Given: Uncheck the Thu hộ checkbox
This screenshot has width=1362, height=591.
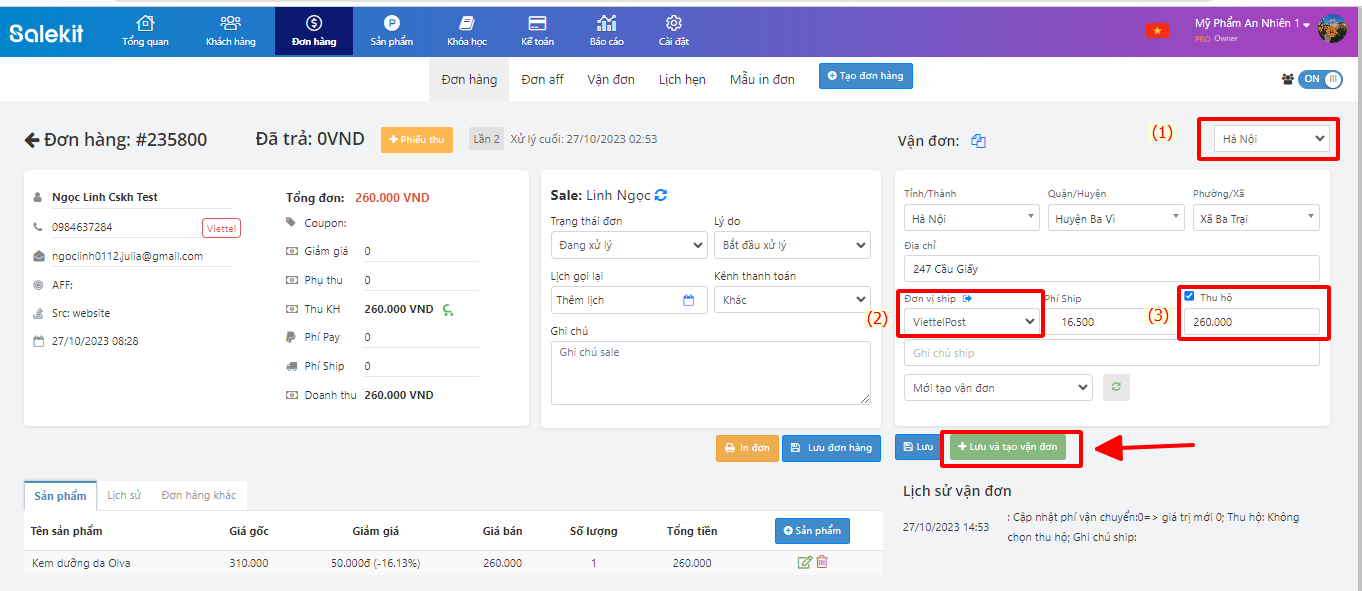Looking at the screenshot, I should coord(1189,296).
